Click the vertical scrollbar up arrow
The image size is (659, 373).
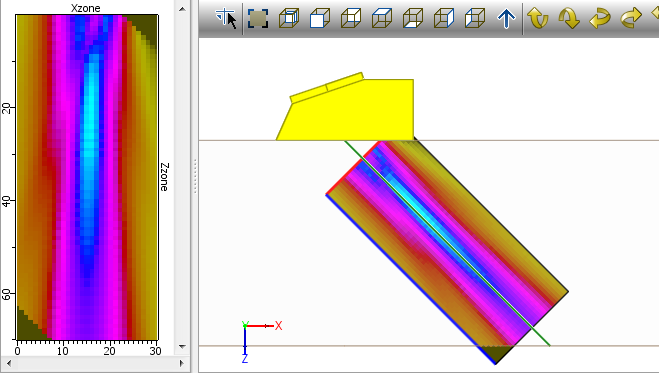(182, 9)
